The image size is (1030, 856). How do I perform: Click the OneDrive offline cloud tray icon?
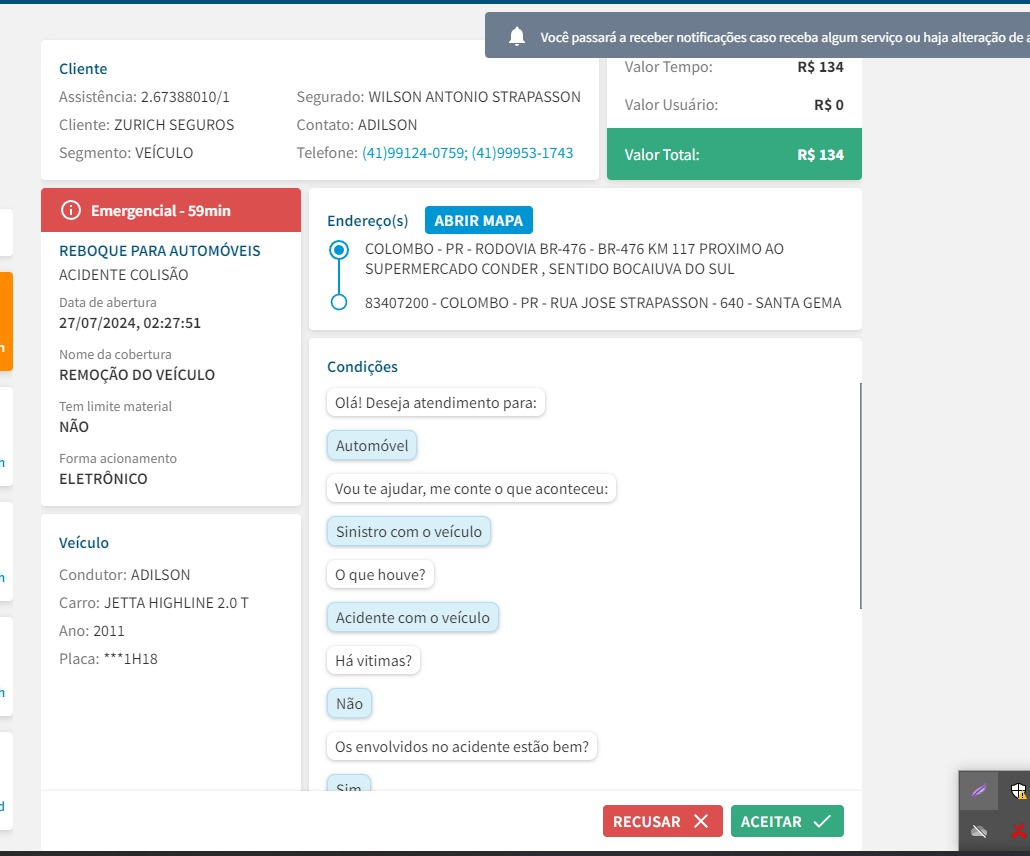pyautogui.click(x=979, y=832)
